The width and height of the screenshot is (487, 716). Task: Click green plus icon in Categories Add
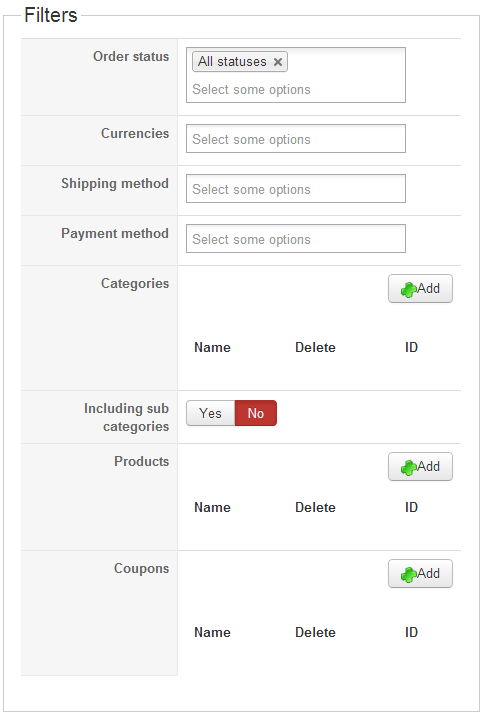408,290
